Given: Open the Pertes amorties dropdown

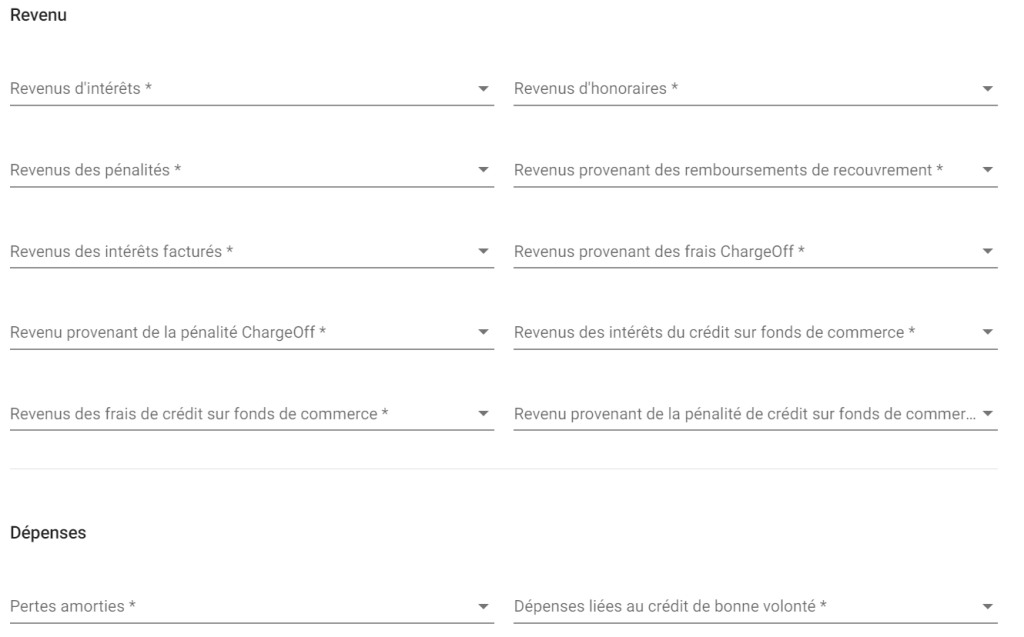Looking at the screenshot, I should (x=251, y=606).
